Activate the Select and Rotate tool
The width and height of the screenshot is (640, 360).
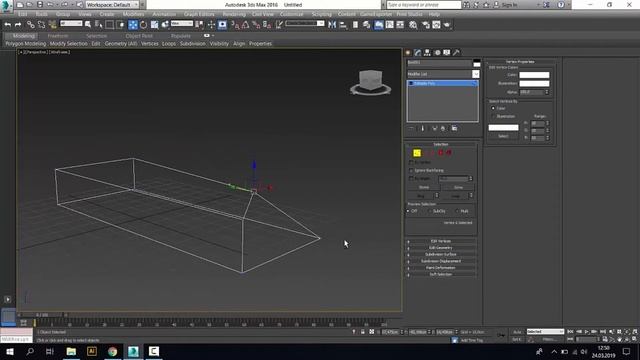(x=144, y=25)
